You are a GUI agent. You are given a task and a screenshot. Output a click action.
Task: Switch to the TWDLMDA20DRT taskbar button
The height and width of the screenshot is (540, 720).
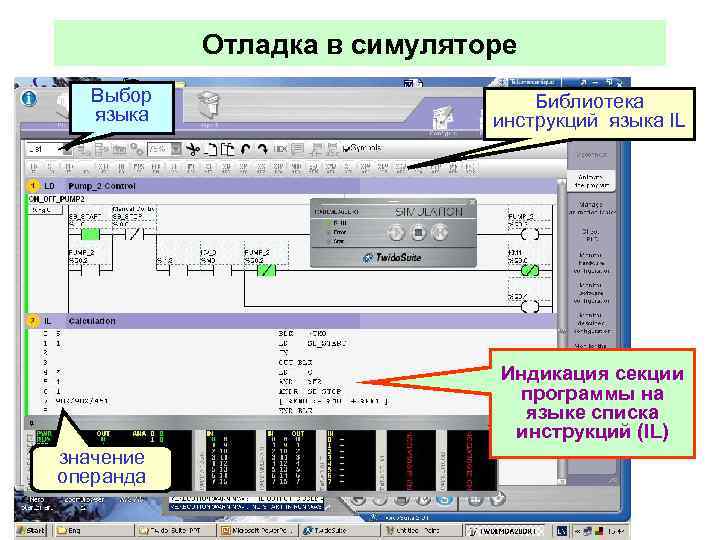click(x=506, y=531)
